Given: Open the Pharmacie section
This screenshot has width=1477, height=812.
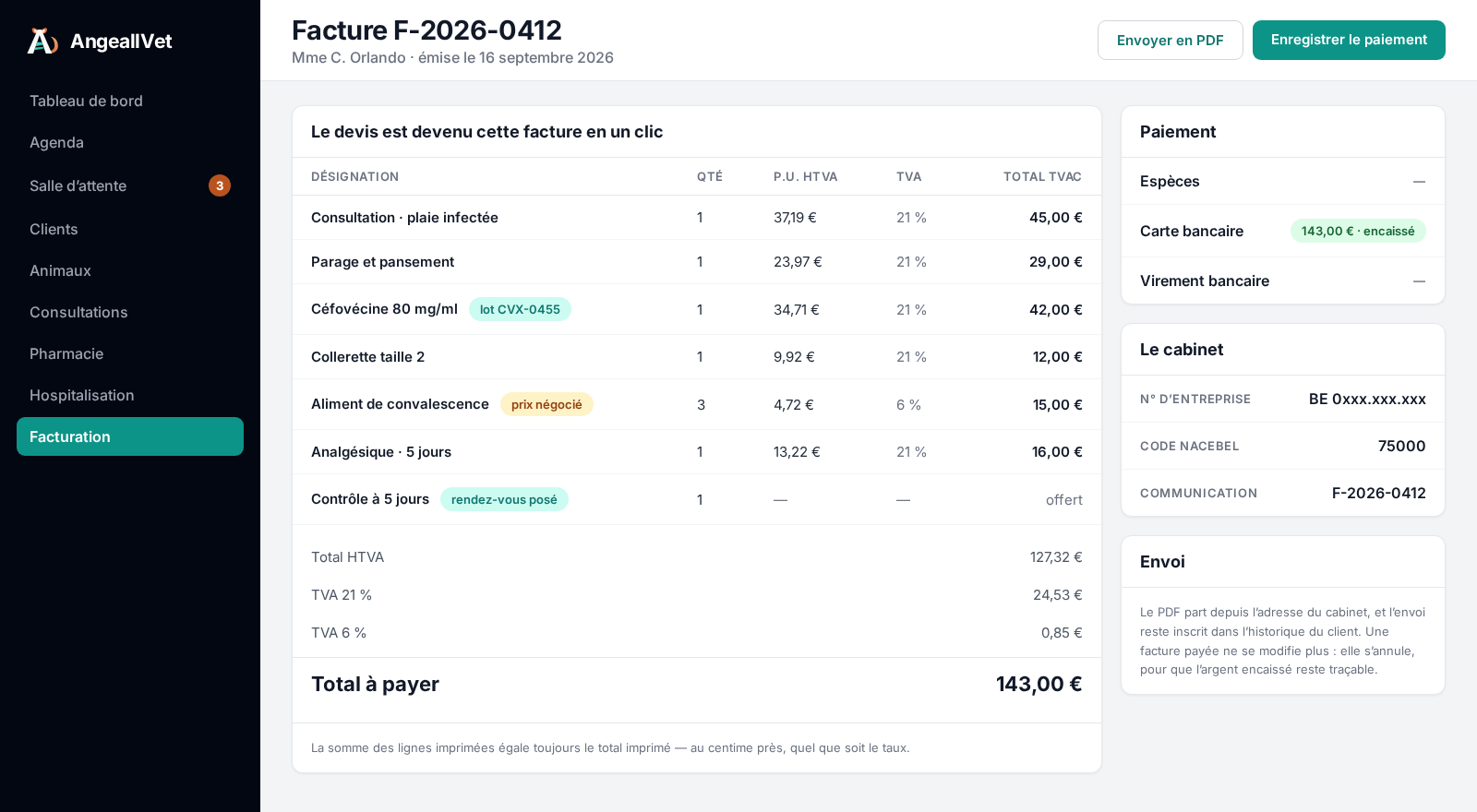Looking at the screenshot, I should tap(130, 353).
